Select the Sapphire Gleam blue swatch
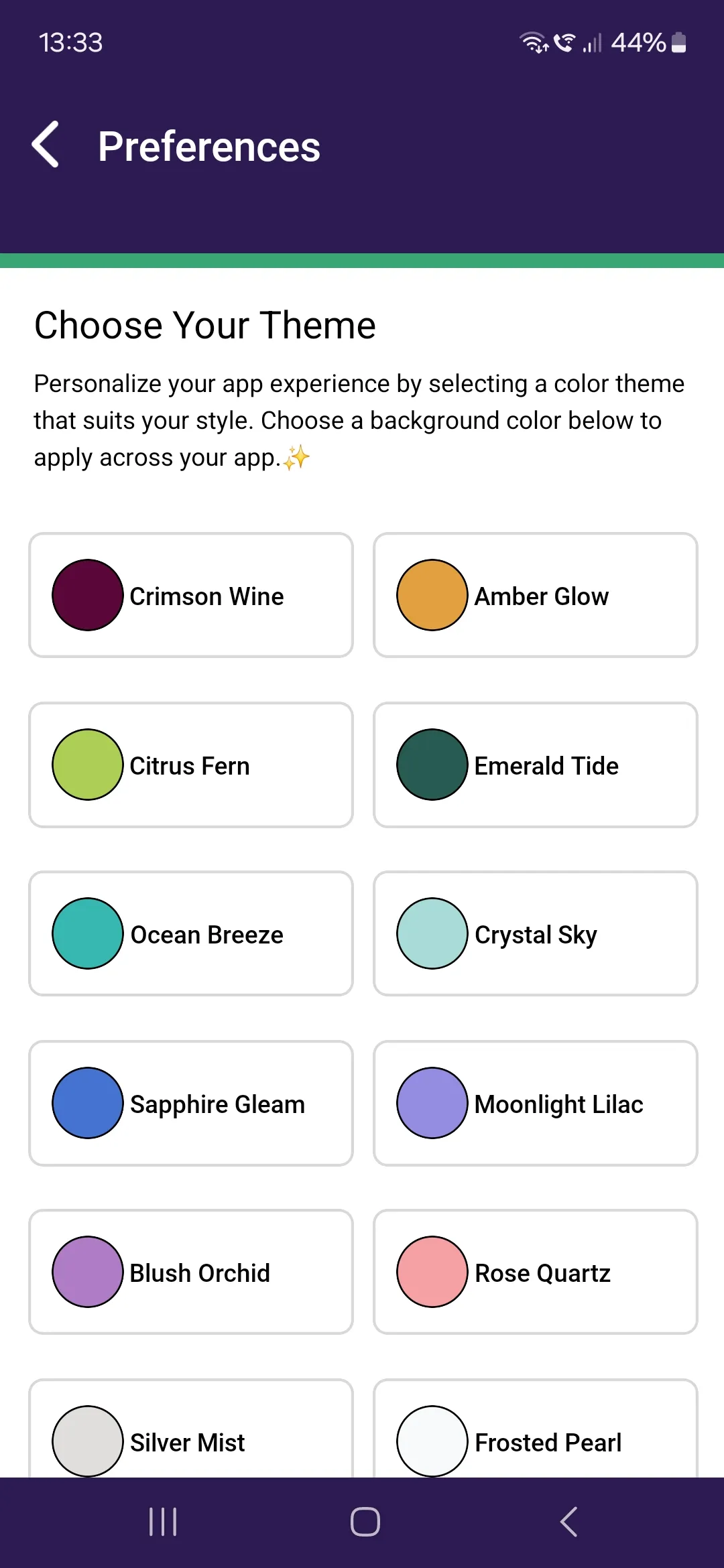This screenshot has height=1568, width=724. tap(88, 1103)
